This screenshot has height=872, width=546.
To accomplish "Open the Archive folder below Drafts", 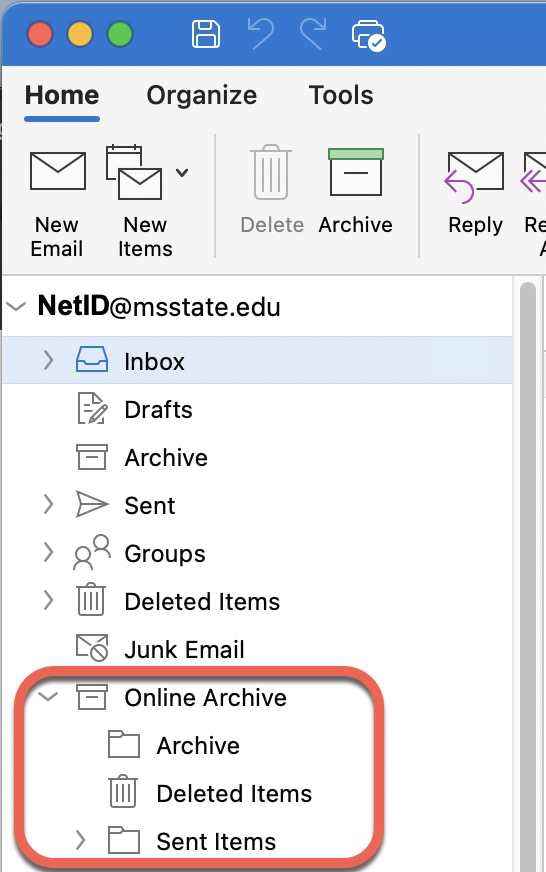I will [x=166, y=458].
